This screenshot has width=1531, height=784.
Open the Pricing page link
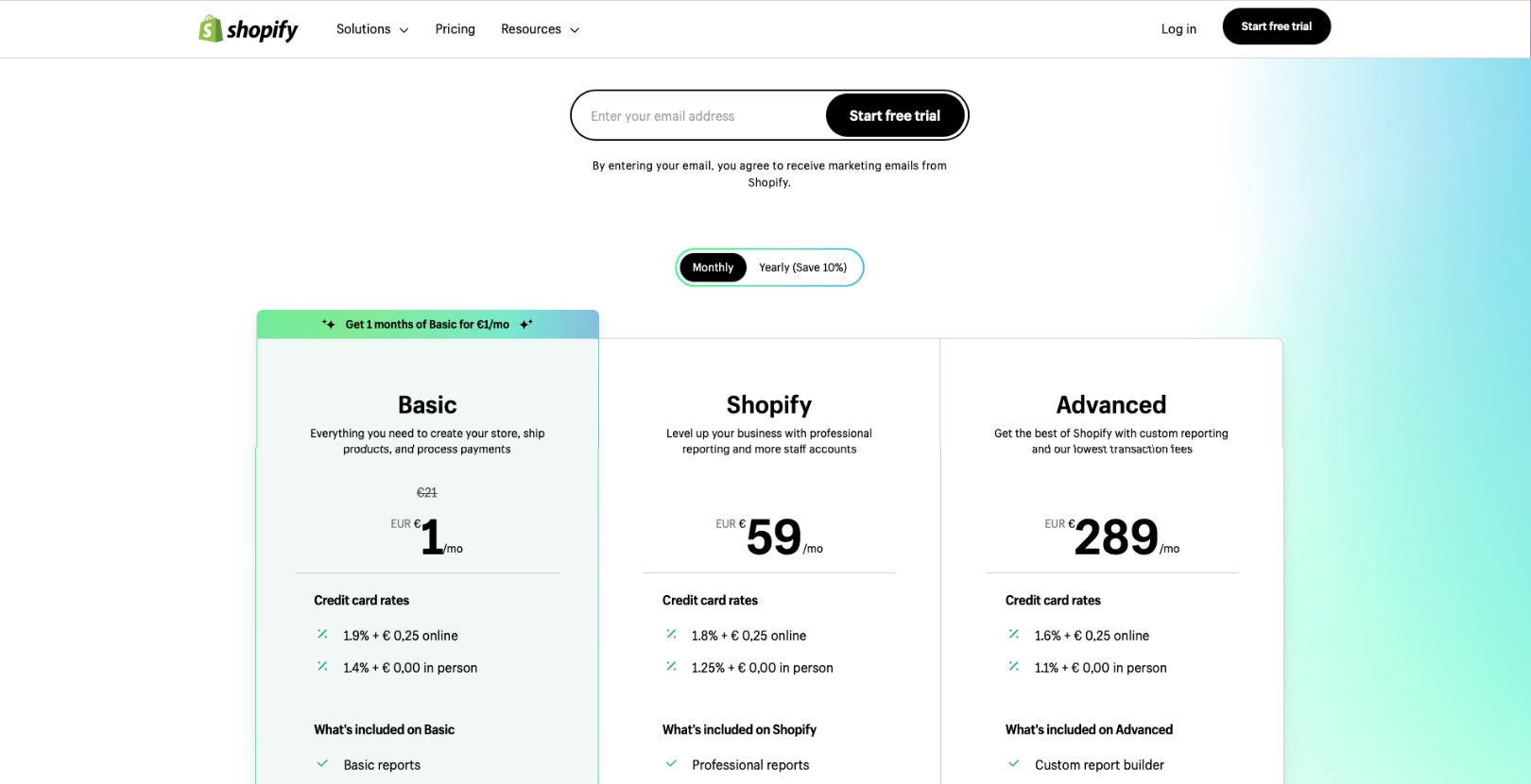click(455, 29)
